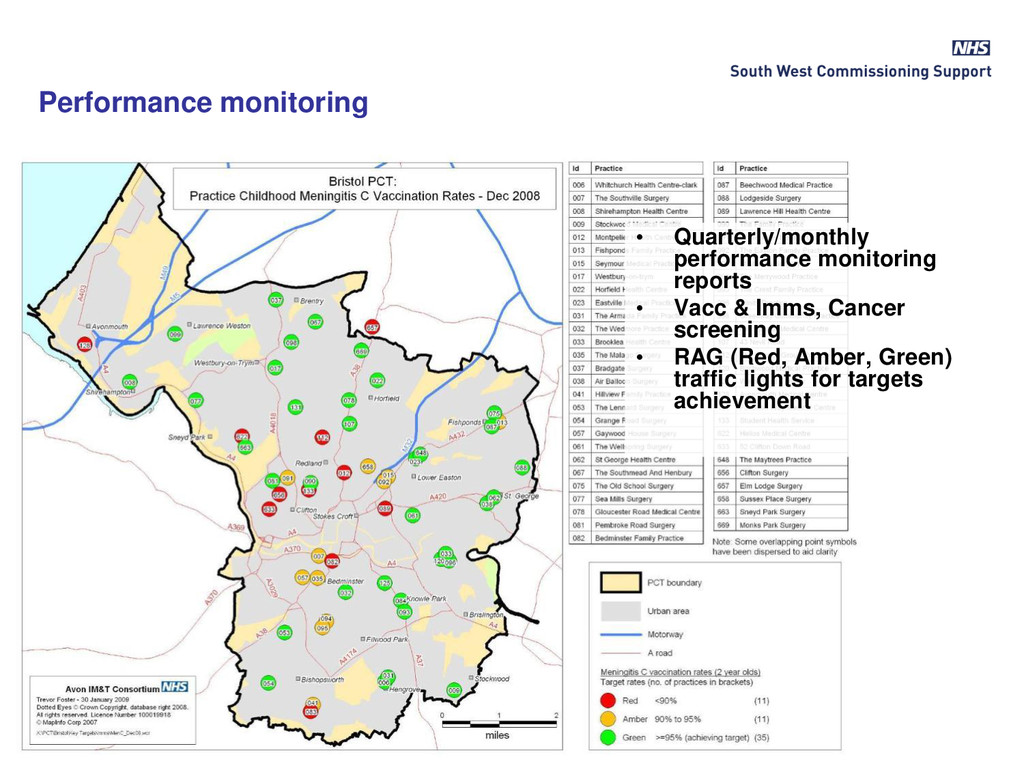Select the Urban area legend swatch
Viewport: 1024px width, 768px height.
click(x=620, y=611)
